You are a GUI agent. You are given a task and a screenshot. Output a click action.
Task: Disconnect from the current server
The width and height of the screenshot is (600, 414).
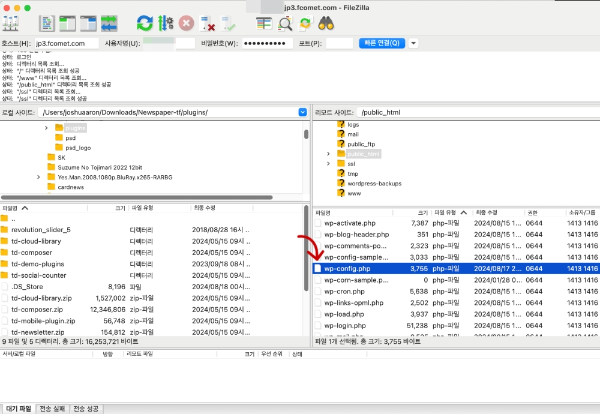tap(207, 24)
